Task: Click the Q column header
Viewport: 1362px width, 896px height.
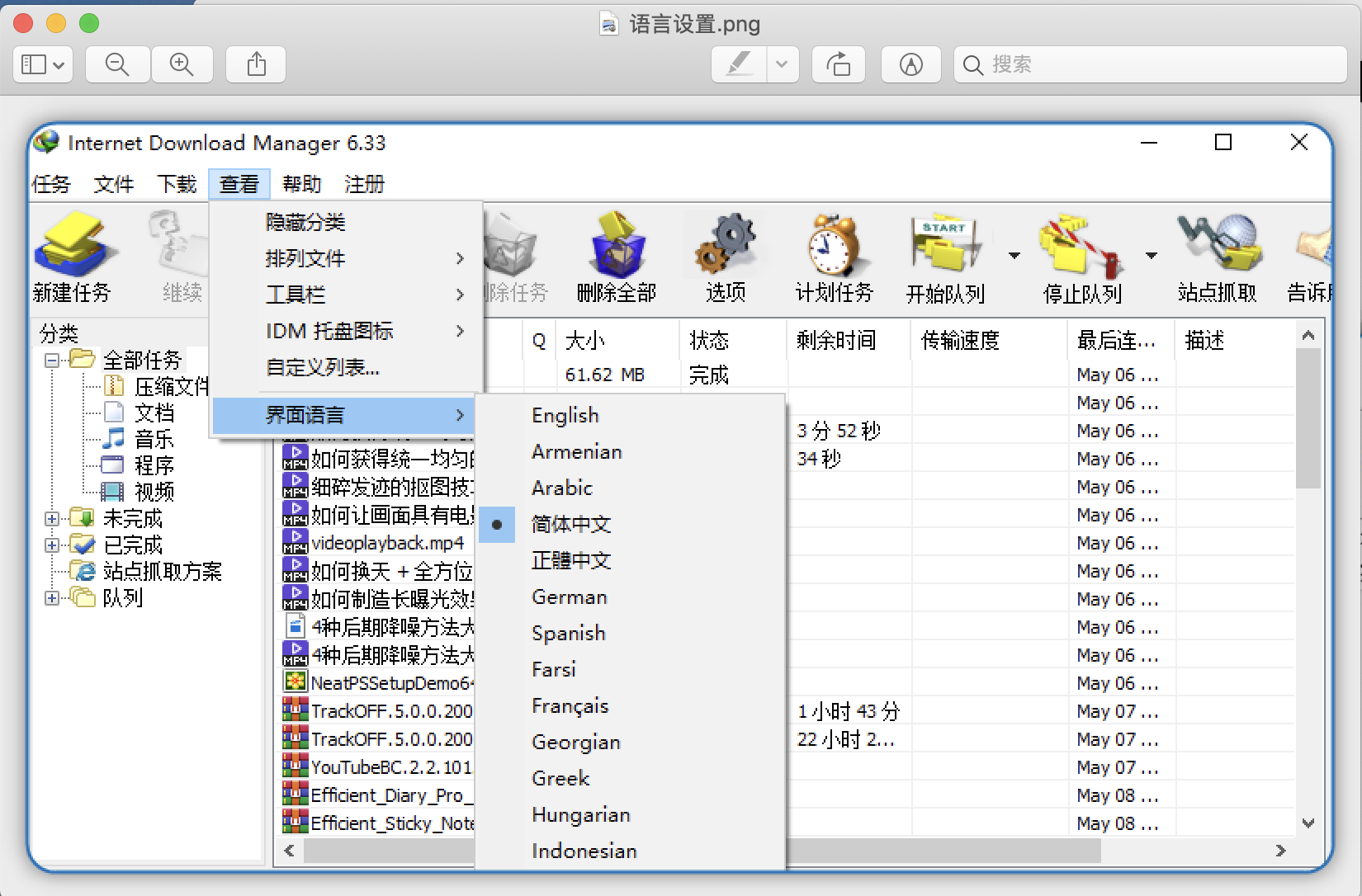Action: (539, 340)
